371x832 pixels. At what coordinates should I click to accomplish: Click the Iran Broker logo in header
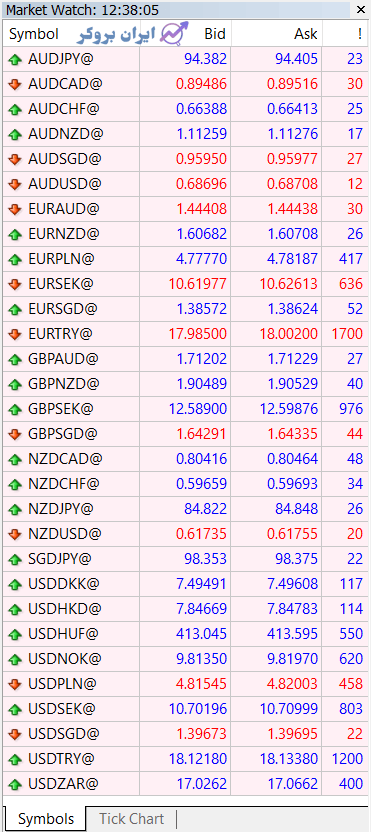coord(133,34)
